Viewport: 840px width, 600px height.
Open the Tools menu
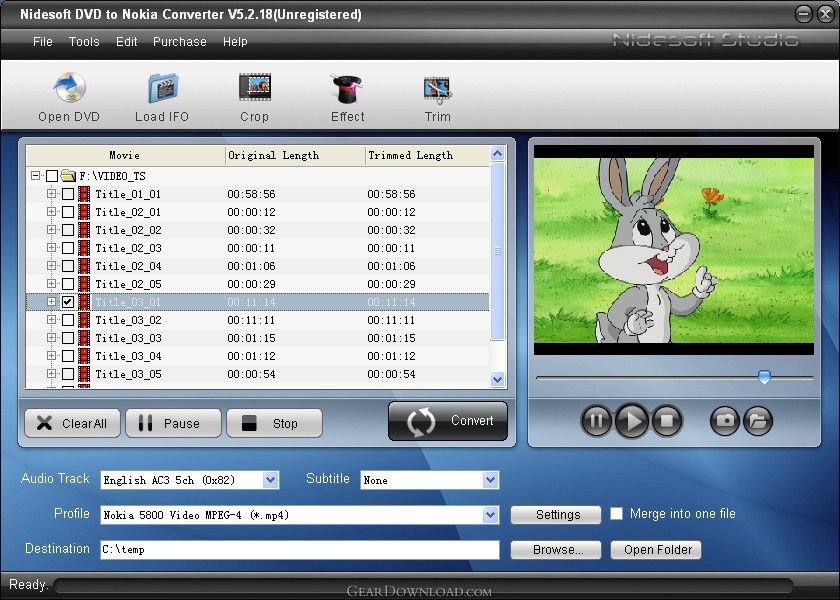[x=84, y=42]
